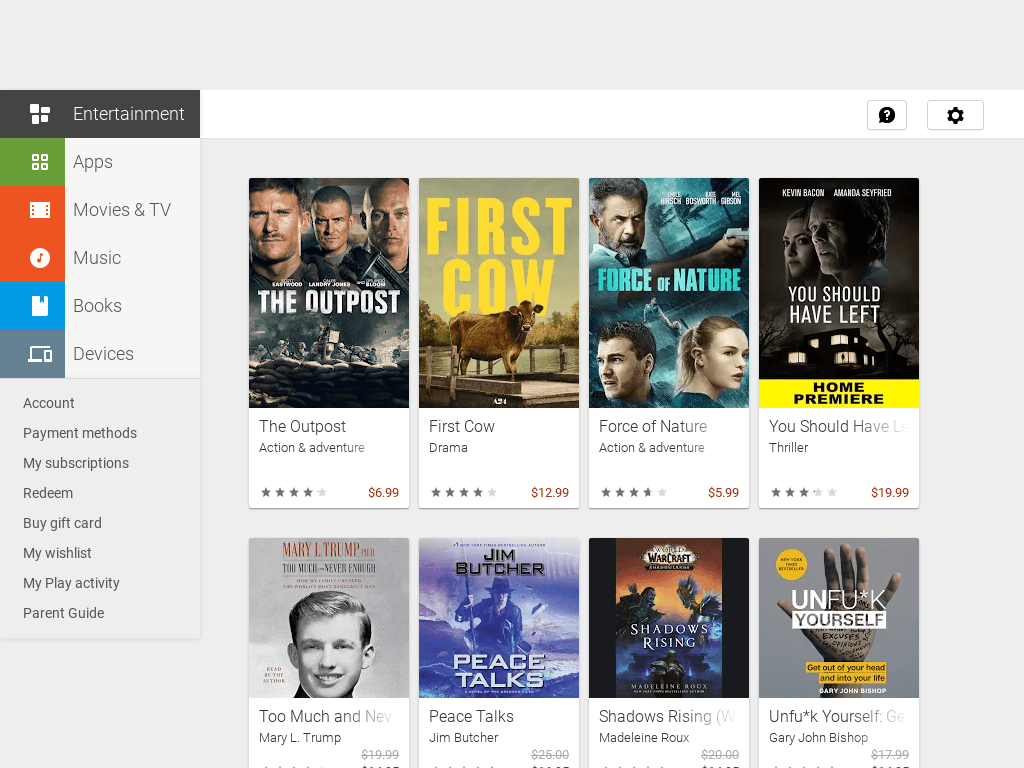Open My wishlist
The height and width of the screenshot is (768, 1024).
click(x=57, y=553)
